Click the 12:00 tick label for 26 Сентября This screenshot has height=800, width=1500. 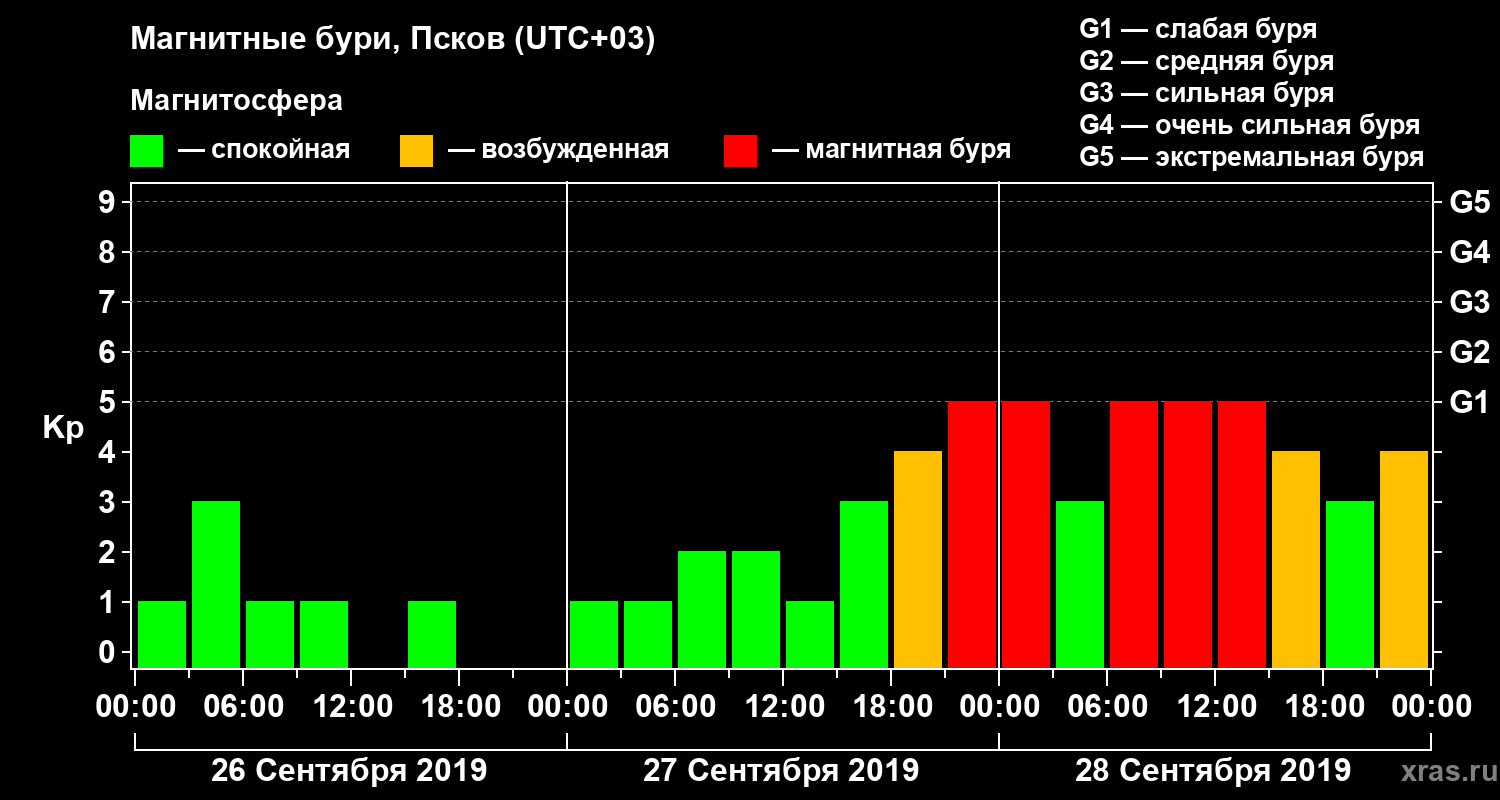click(351, 707)
